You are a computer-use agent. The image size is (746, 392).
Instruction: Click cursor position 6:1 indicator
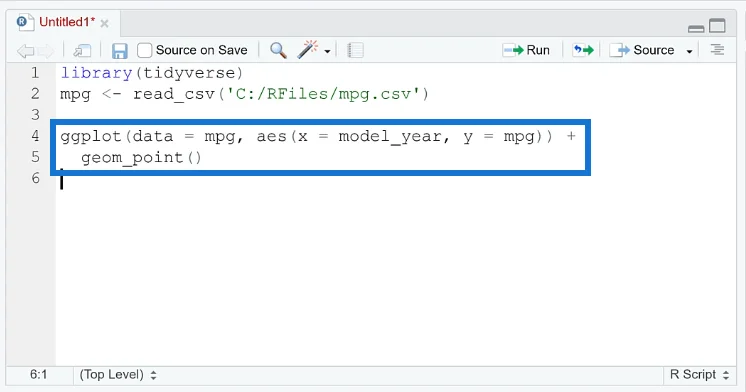point(39,375)
